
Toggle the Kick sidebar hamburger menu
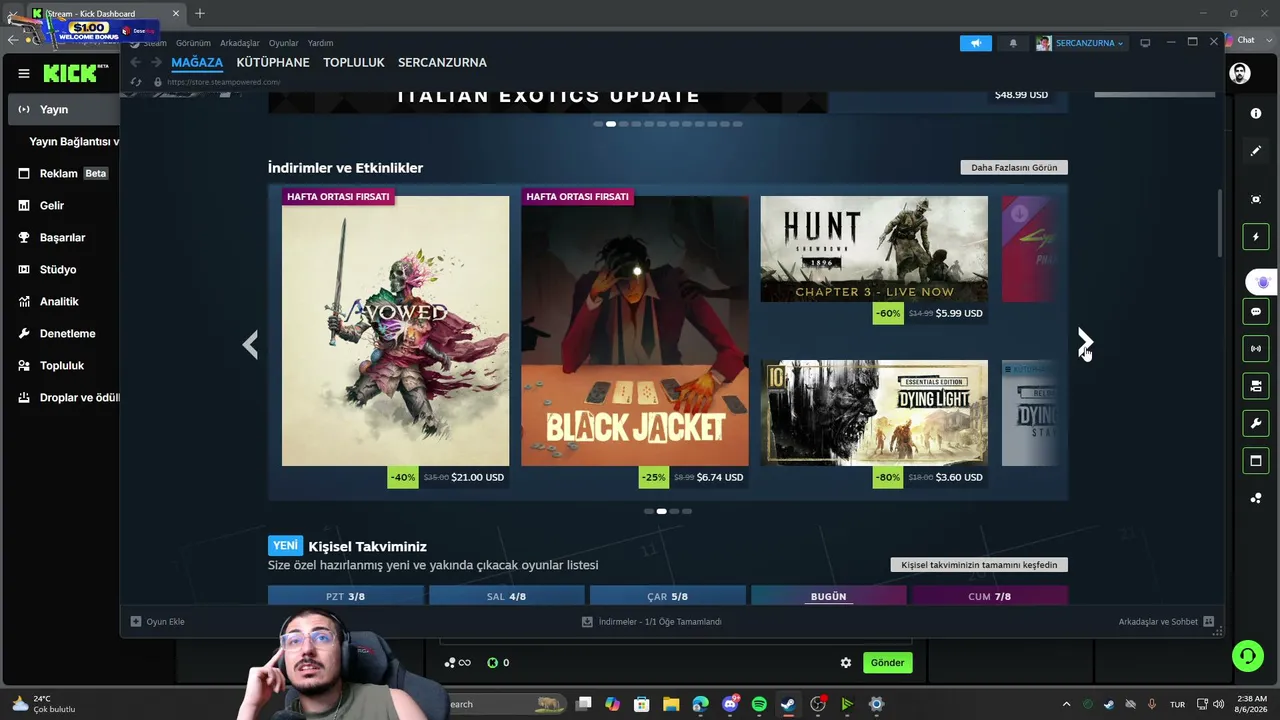24,73
